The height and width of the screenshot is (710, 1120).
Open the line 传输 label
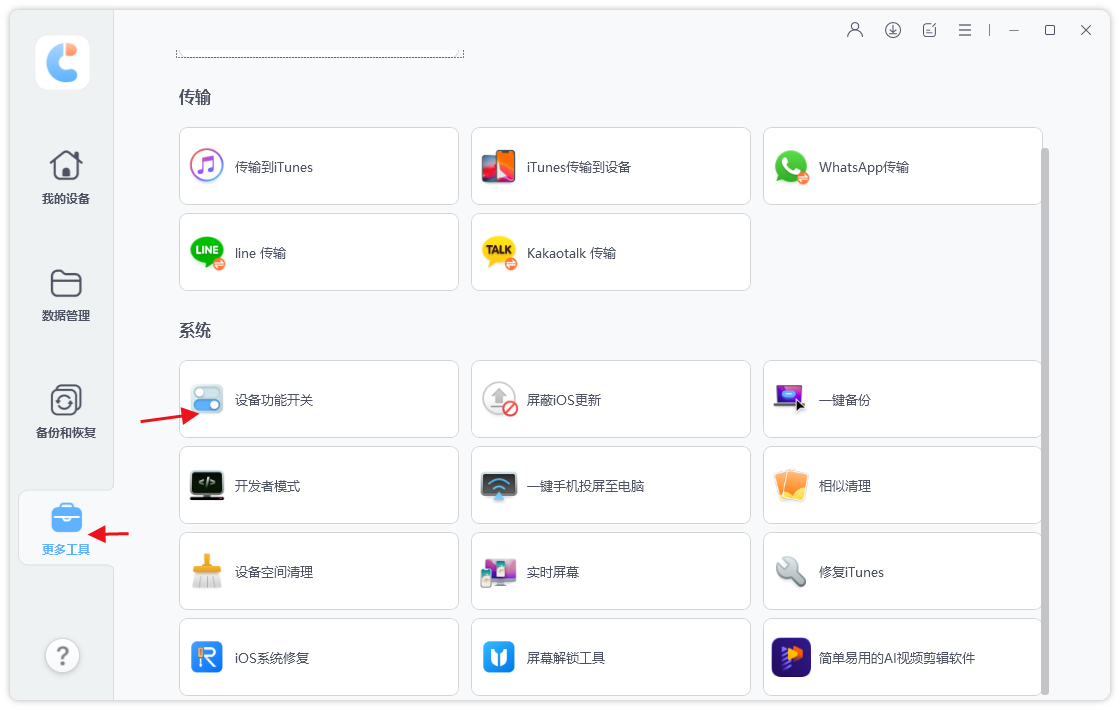pyautogui.click(x=260, y=254)
